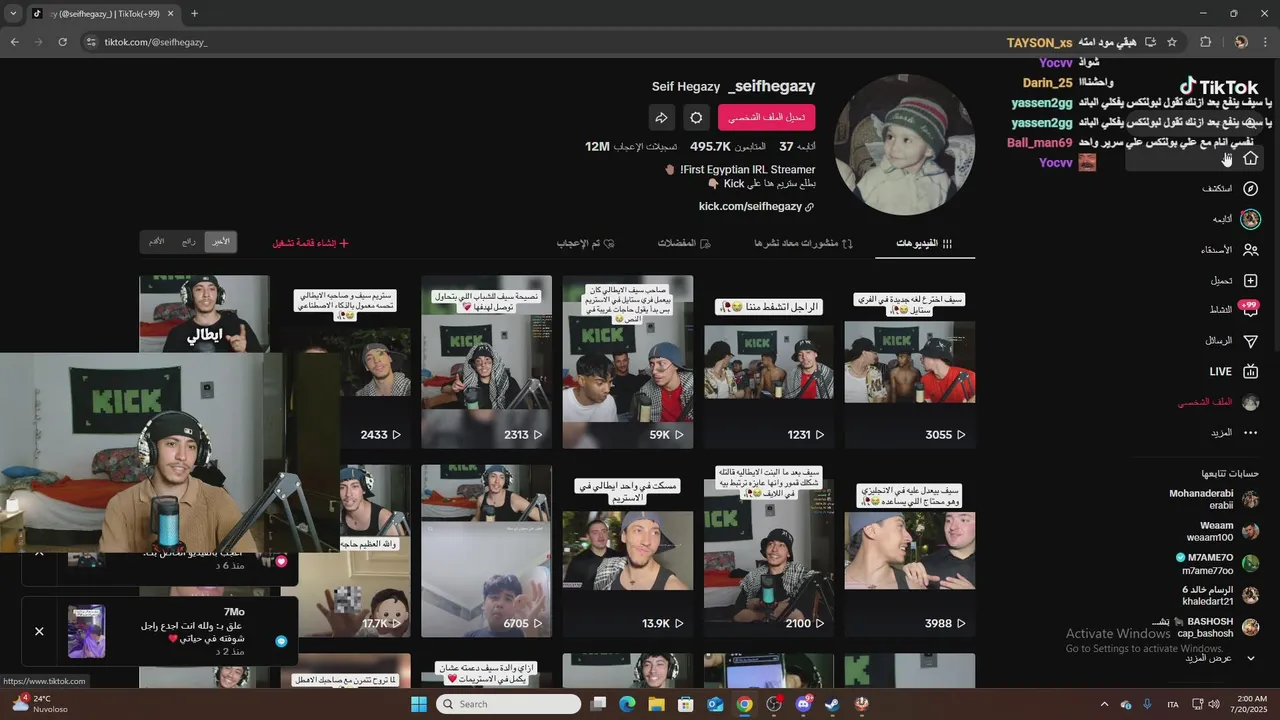Open the Following avatar icon in the sidebar

coord(1250,219)
